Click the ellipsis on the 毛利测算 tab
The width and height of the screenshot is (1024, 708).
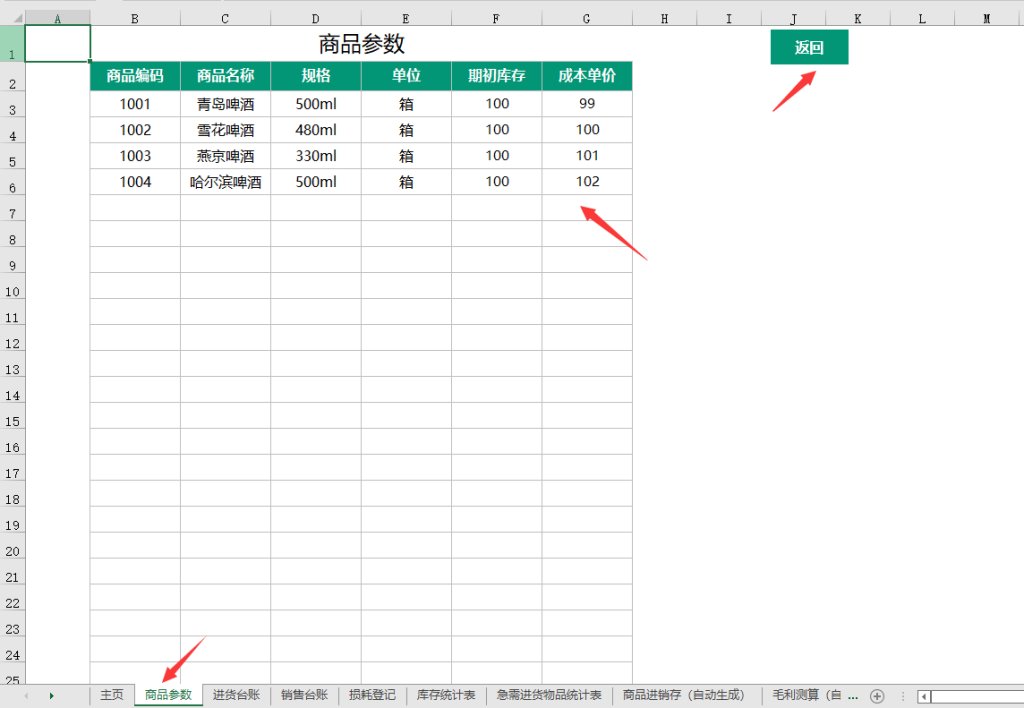coord(851,695)
